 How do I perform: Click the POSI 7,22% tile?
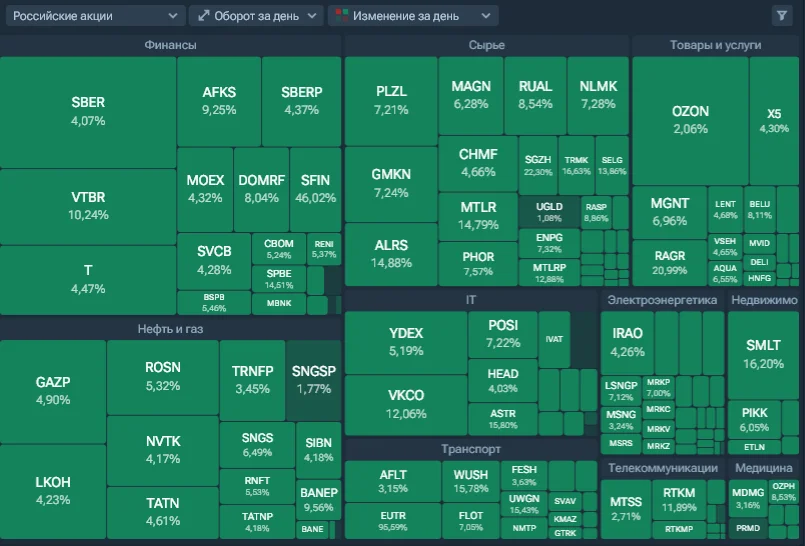coord(503,335)
